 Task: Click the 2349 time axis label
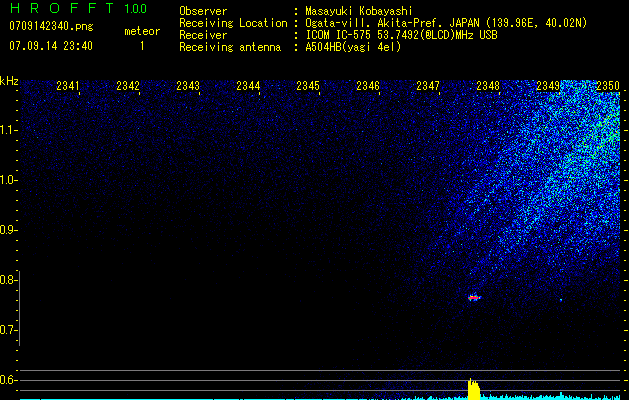548,86
